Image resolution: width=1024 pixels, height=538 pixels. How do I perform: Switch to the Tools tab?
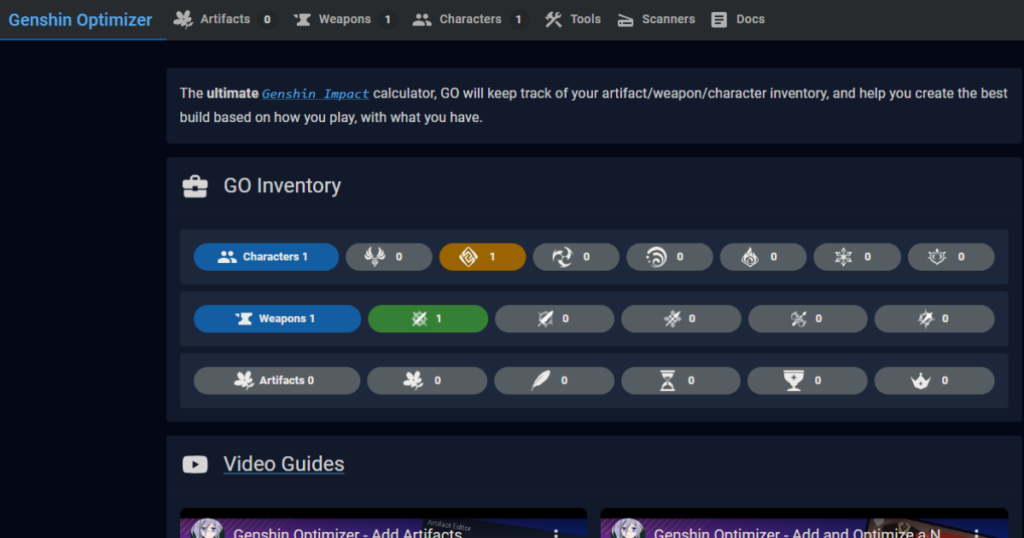[x=573, y=19]
